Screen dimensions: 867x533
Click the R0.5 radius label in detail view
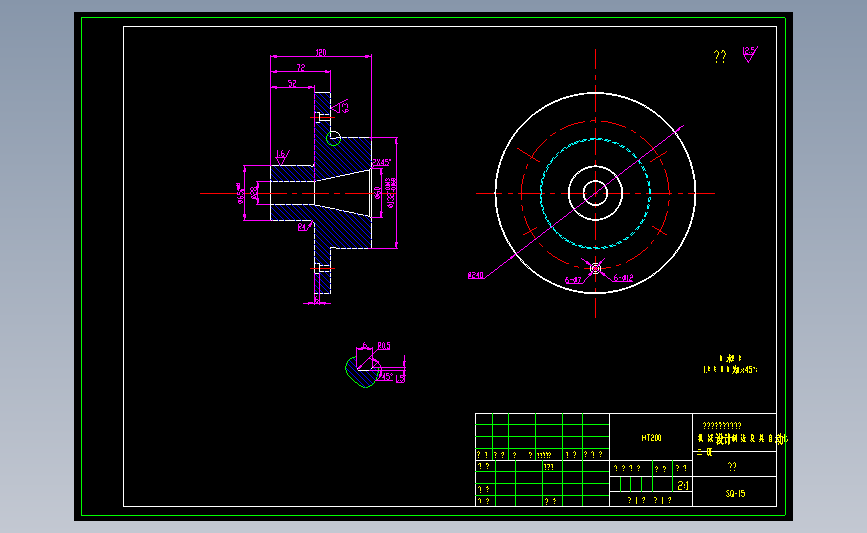point(384,346)
